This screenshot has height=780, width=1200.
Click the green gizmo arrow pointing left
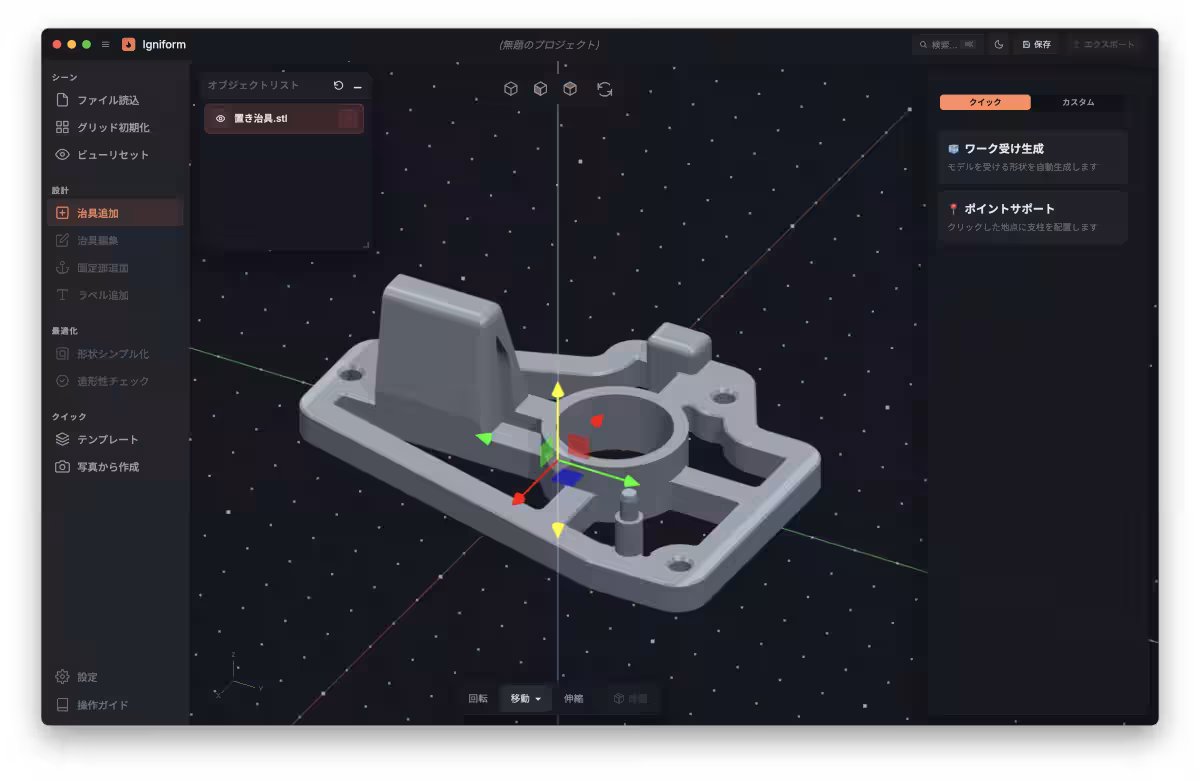pos(484,438)
